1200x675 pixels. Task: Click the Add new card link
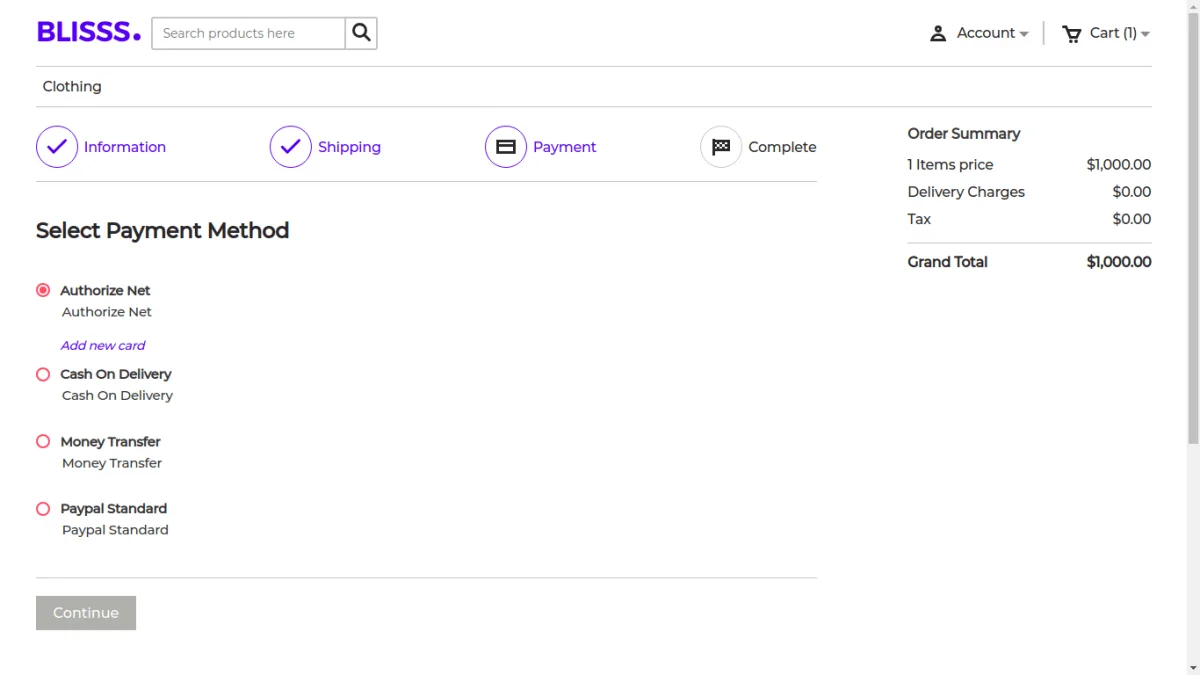coord(103,345)
